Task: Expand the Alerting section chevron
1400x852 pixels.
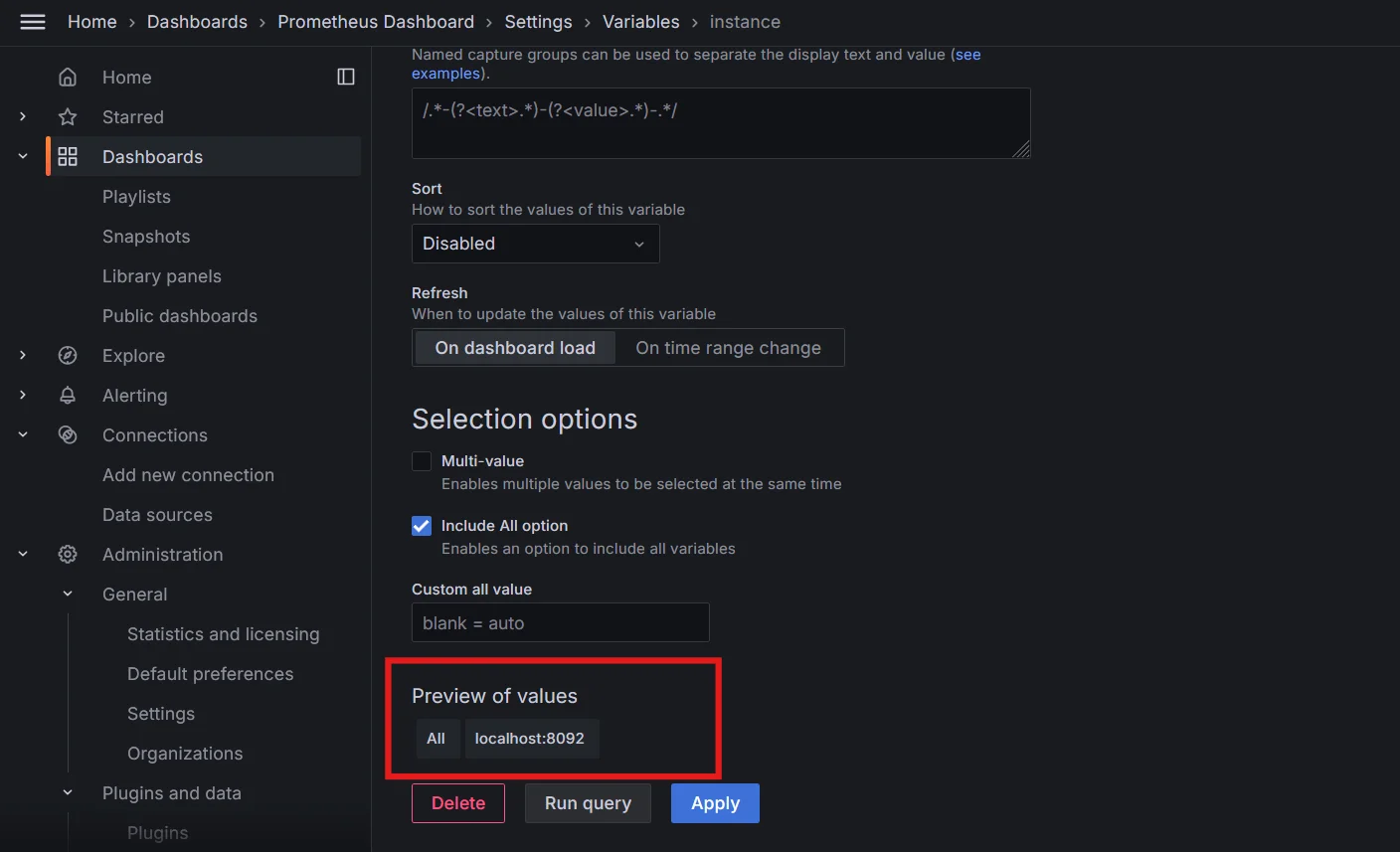Action: [23, 396]
